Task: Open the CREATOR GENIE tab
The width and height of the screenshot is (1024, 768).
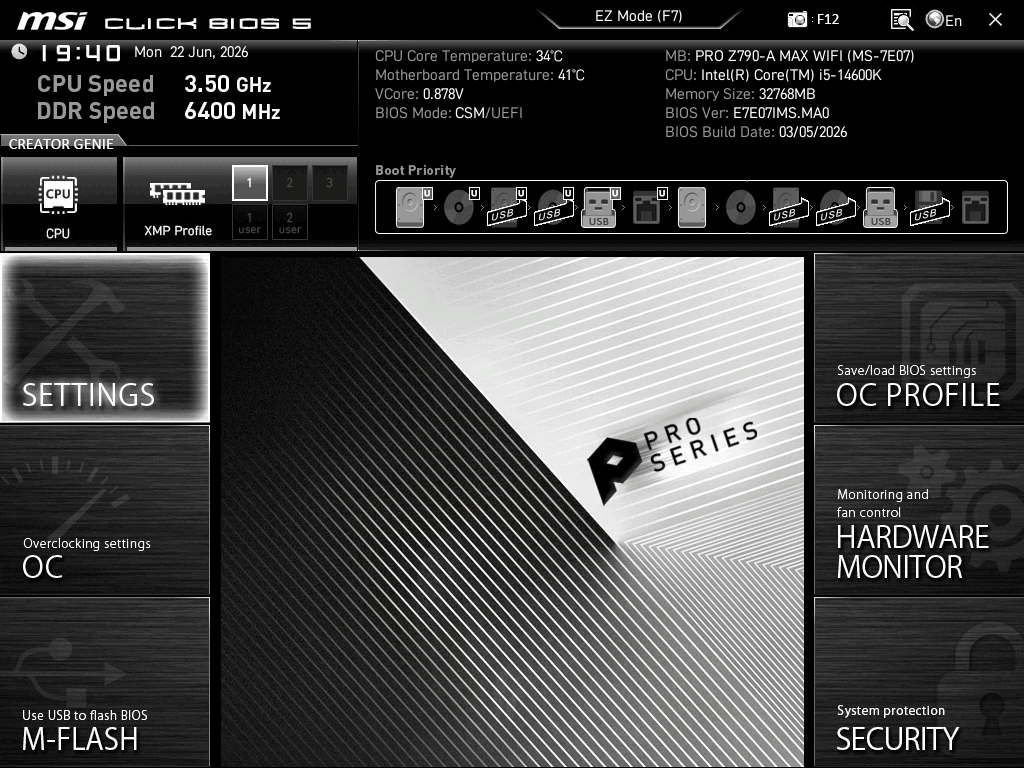Action: click(61, 144)
